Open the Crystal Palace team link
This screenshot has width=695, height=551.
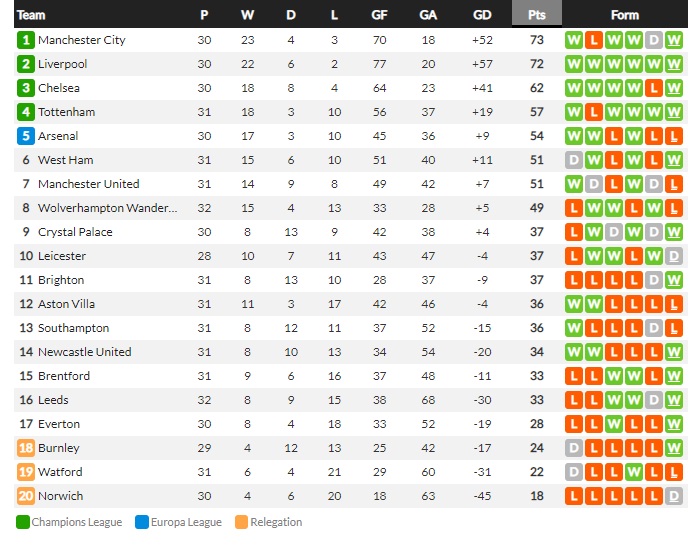coord(75,232)
